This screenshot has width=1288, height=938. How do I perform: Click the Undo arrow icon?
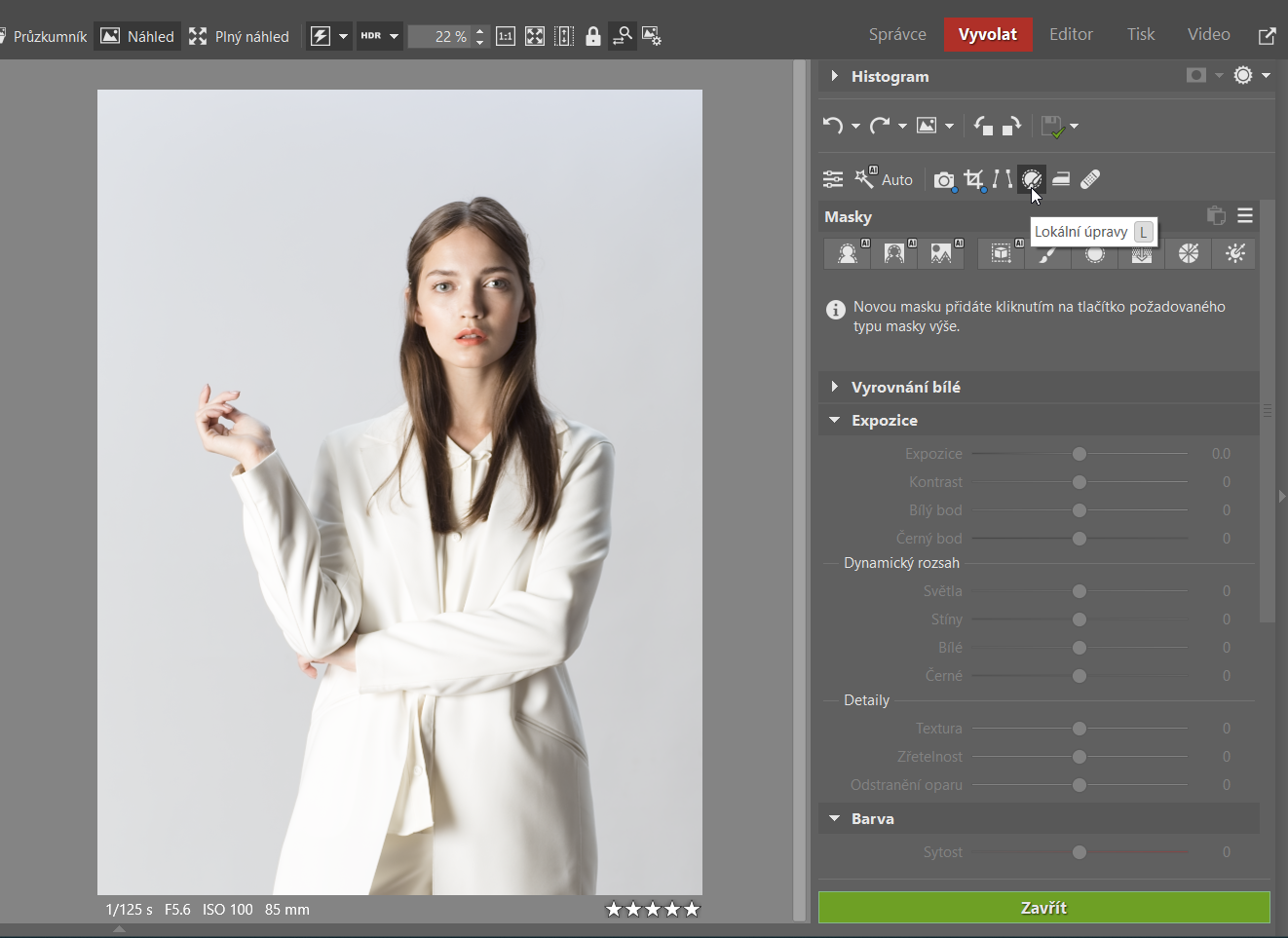click(x=832, y=126)
